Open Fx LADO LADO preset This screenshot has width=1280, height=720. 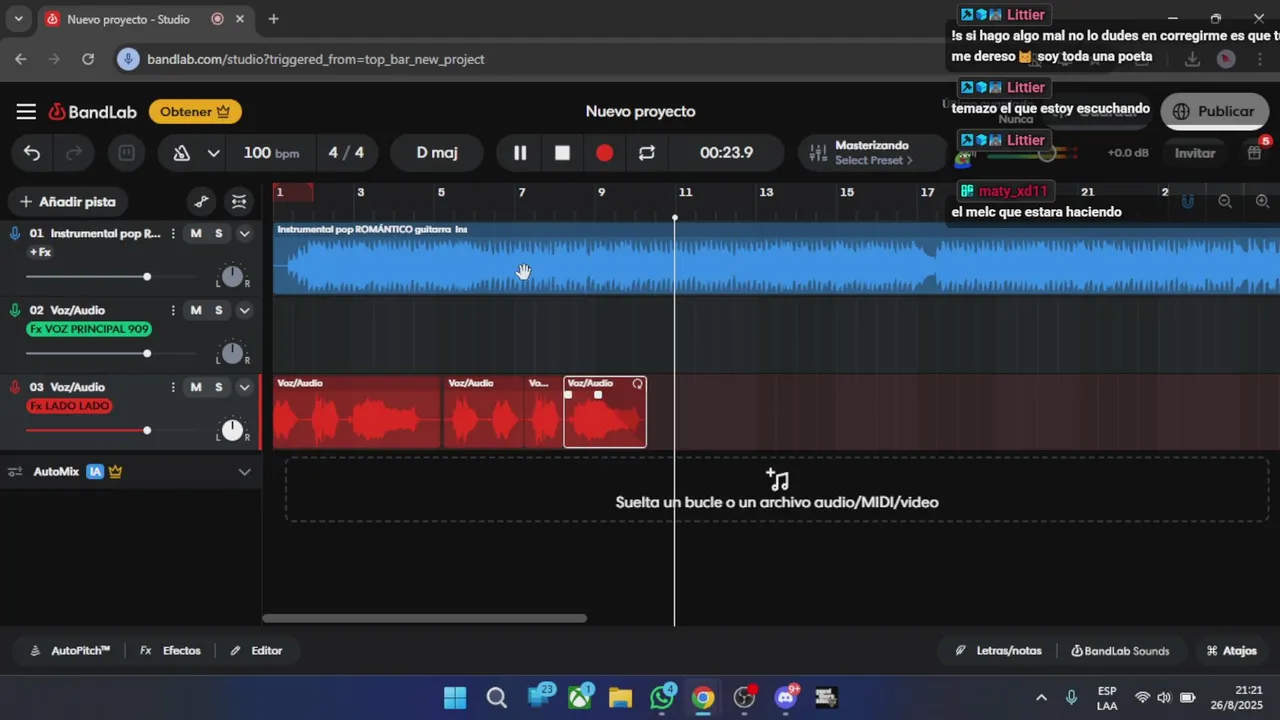69,406
